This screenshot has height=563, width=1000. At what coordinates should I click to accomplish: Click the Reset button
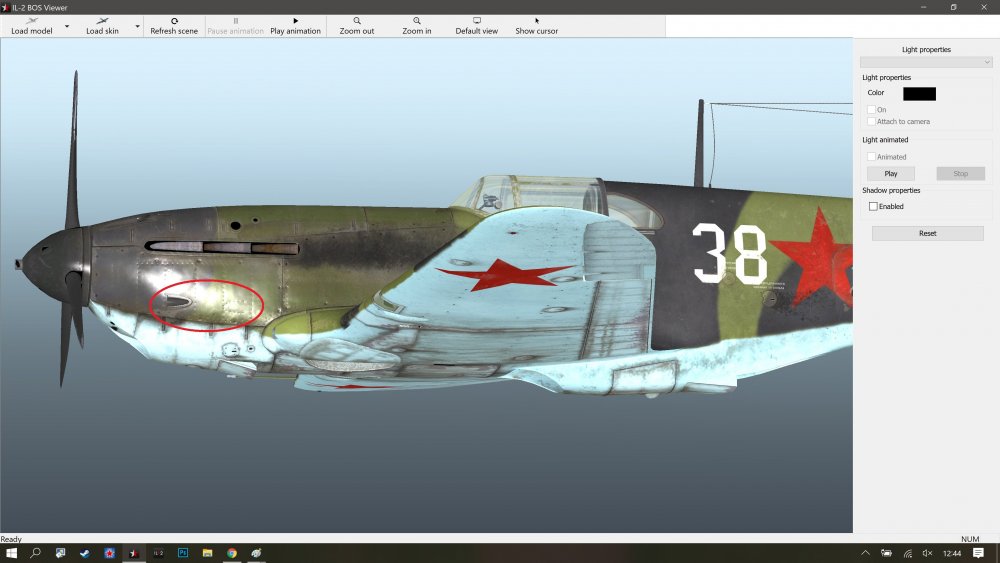tap(927, 233)
